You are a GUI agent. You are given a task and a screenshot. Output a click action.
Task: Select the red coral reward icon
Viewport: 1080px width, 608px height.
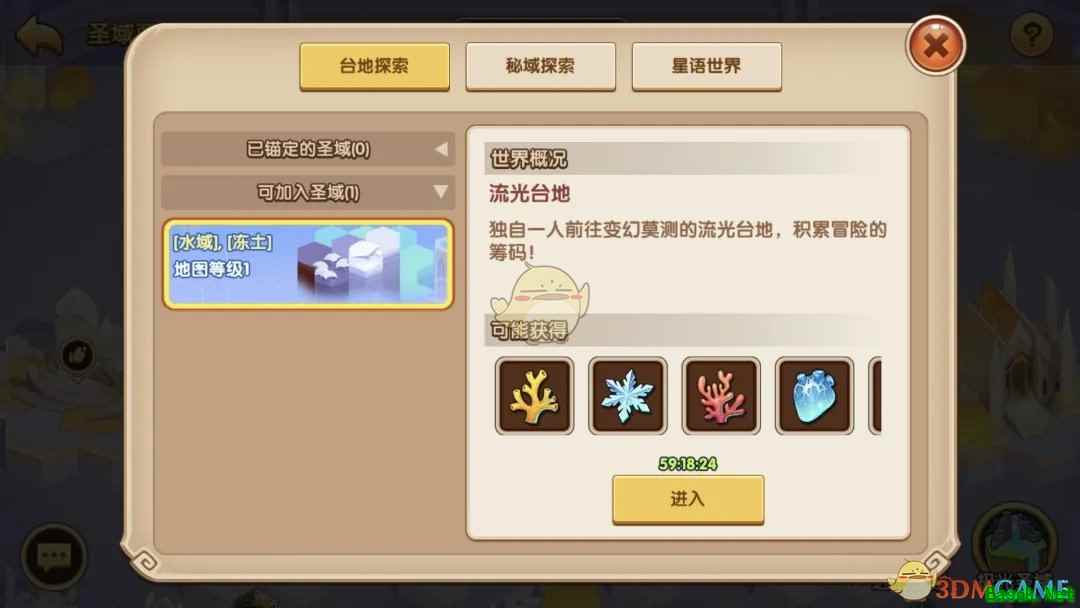[x=720, y=395]
